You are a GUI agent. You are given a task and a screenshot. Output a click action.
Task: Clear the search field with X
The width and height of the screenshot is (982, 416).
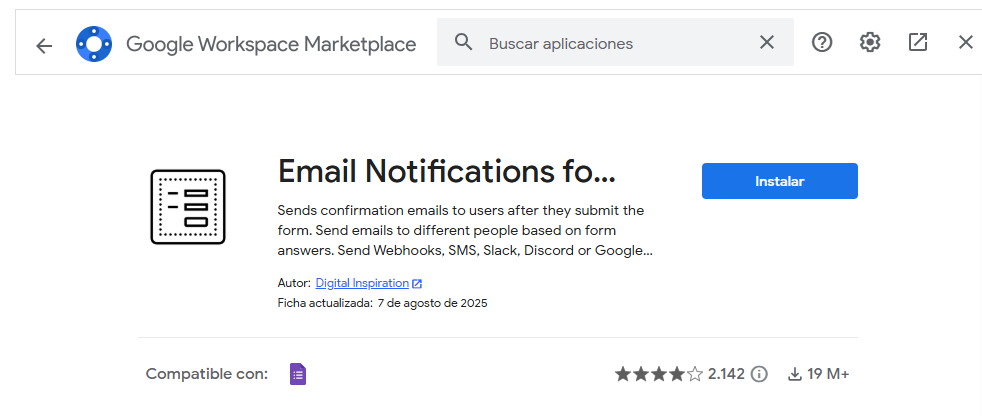pos(767,43)
